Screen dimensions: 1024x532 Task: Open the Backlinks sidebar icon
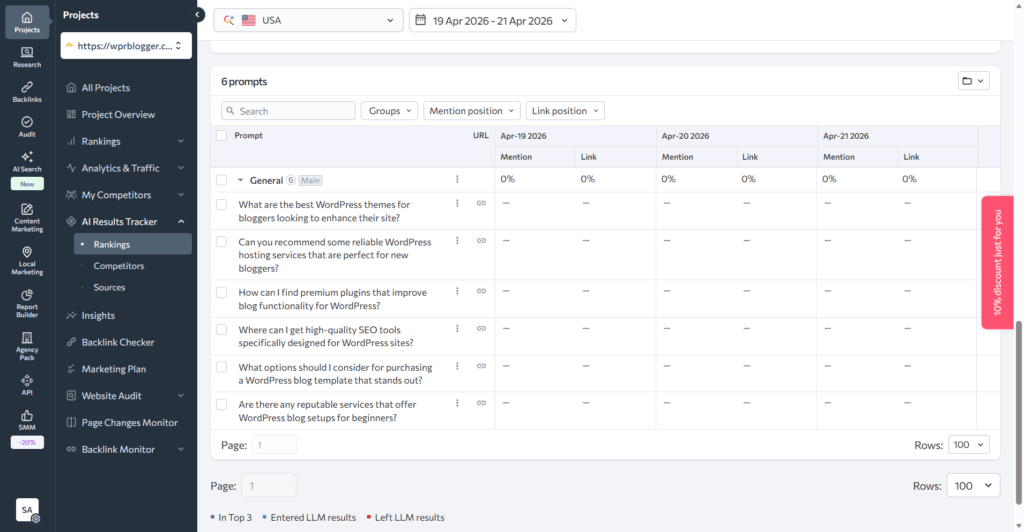27,92
